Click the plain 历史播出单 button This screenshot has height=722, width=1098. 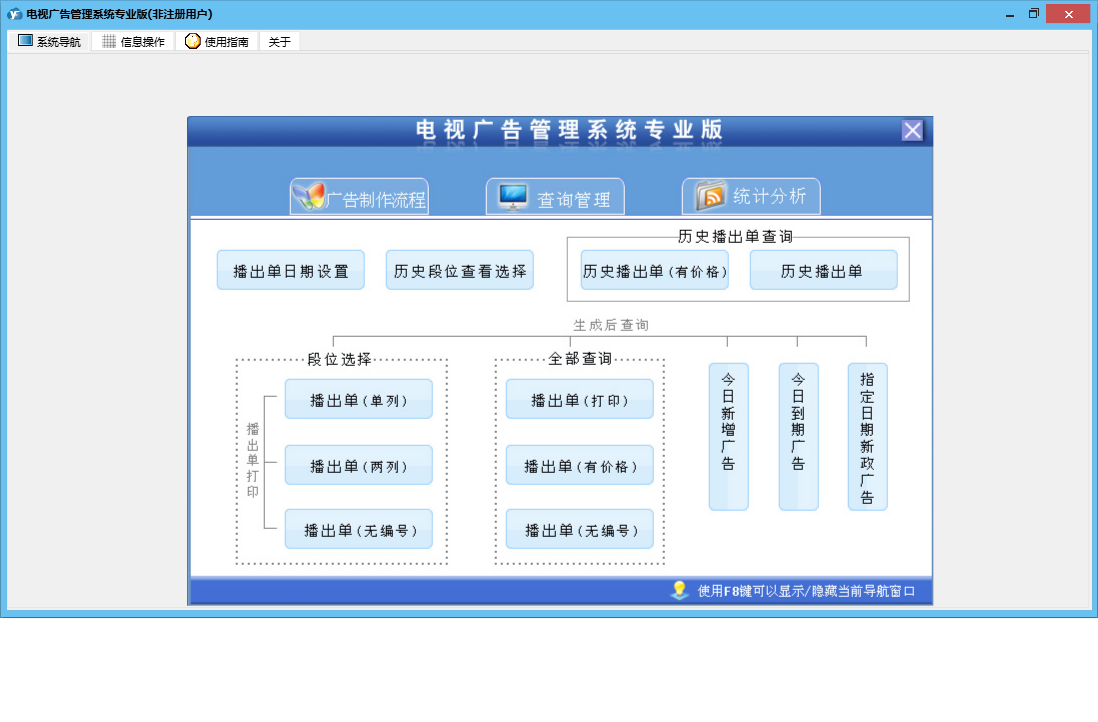[x=824, y=270]
